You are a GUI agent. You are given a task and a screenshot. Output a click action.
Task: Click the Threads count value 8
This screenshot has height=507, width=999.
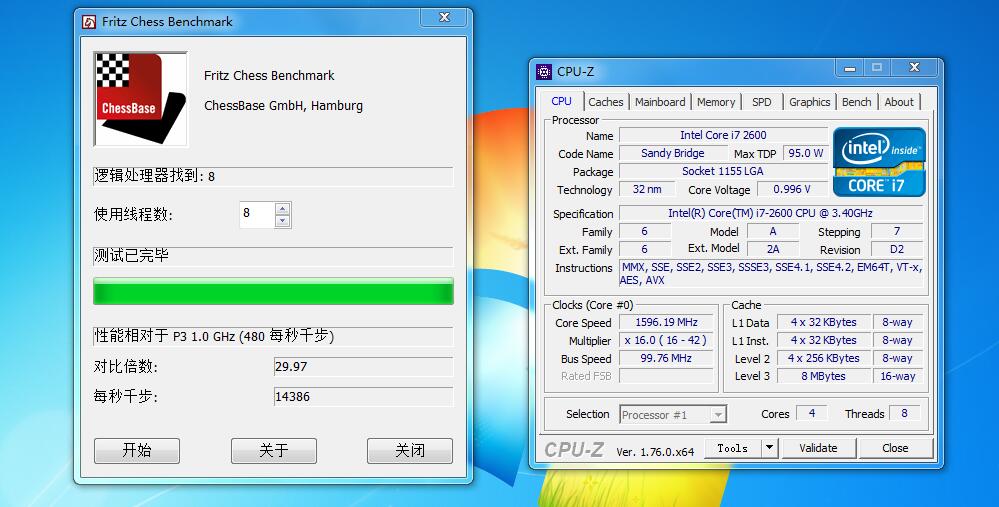coord(904,413)
